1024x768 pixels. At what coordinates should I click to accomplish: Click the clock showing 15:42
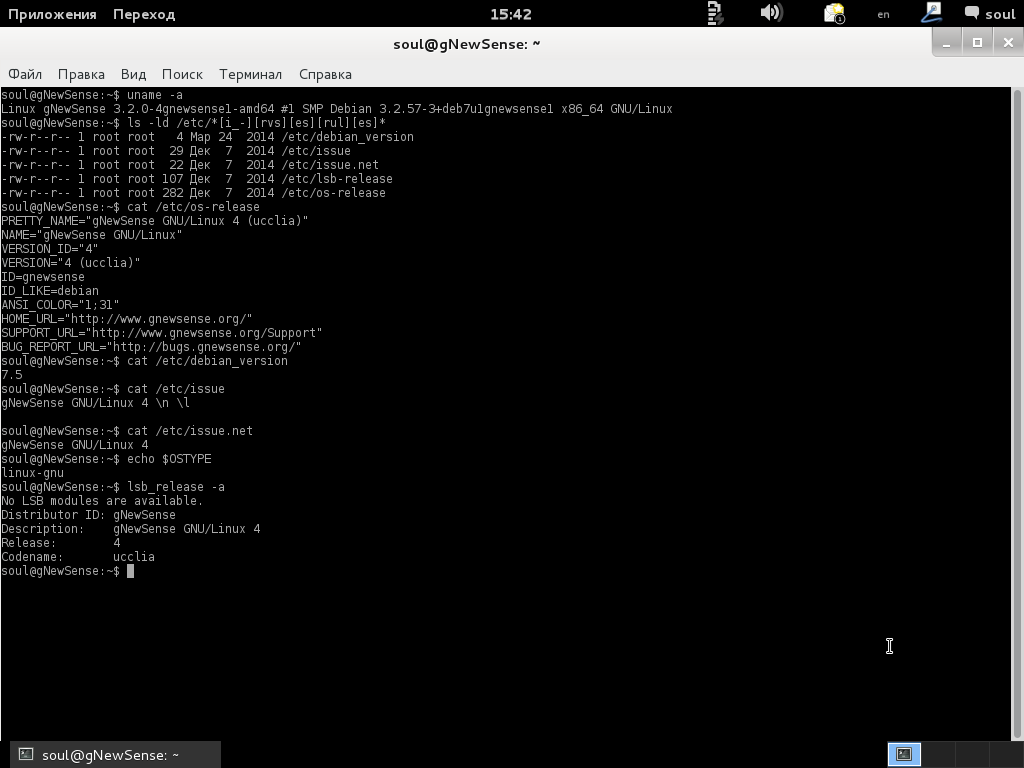511,14
